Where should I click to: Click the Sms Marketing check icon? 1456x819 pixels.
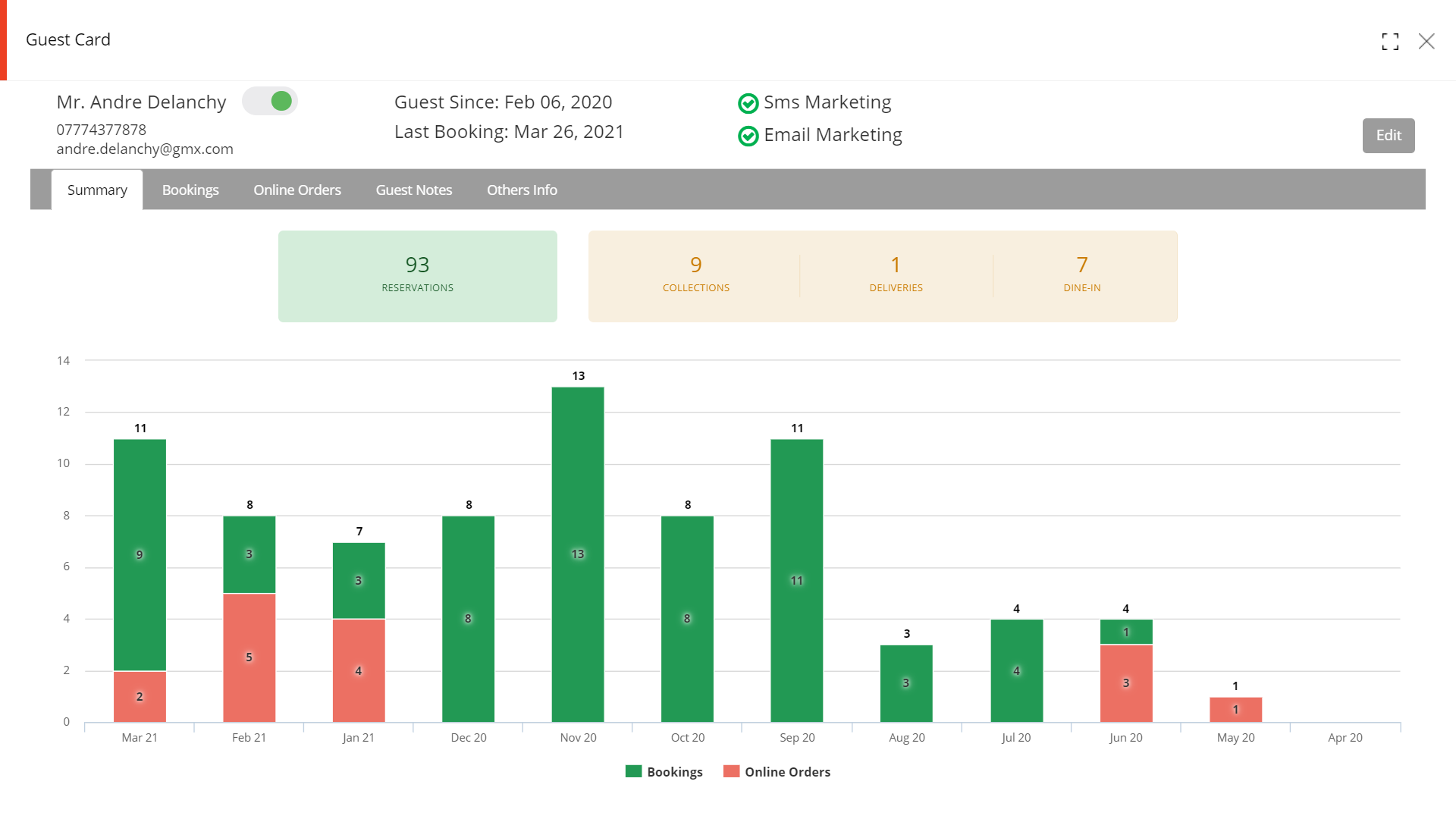tap(748, 103)
